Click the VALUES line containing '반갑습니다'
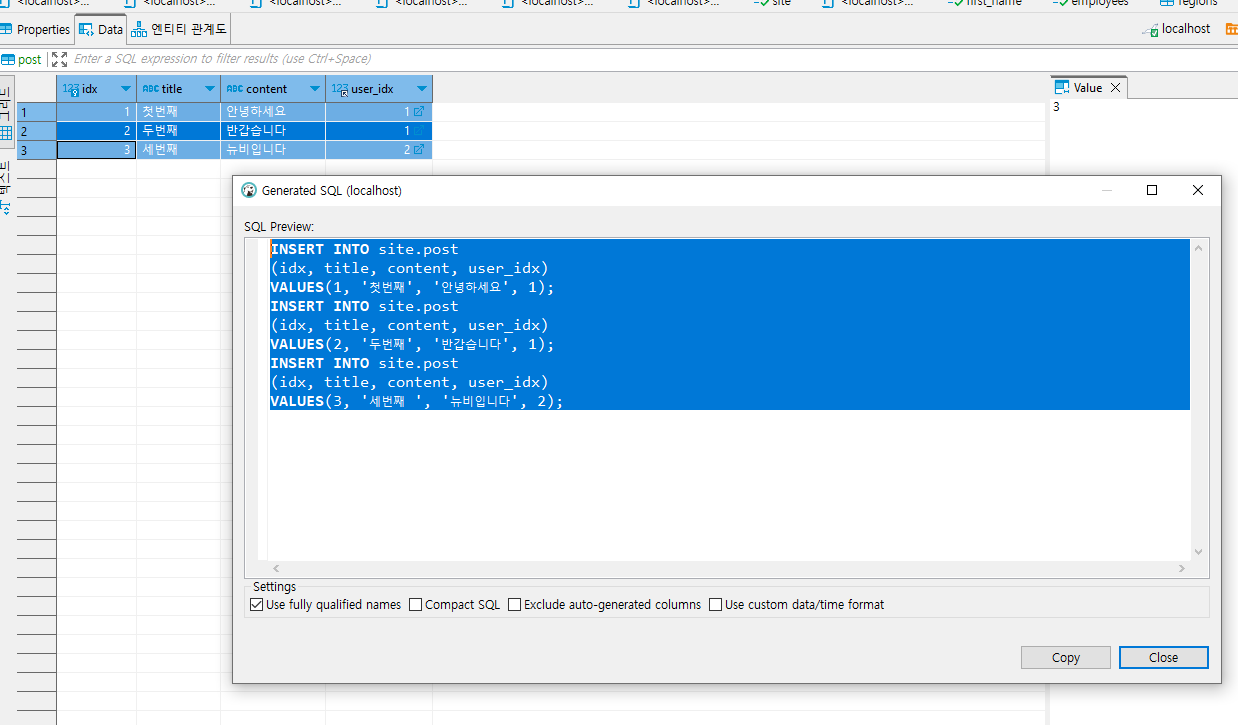Screen dimensions: 1238x725 coord(412,344)
